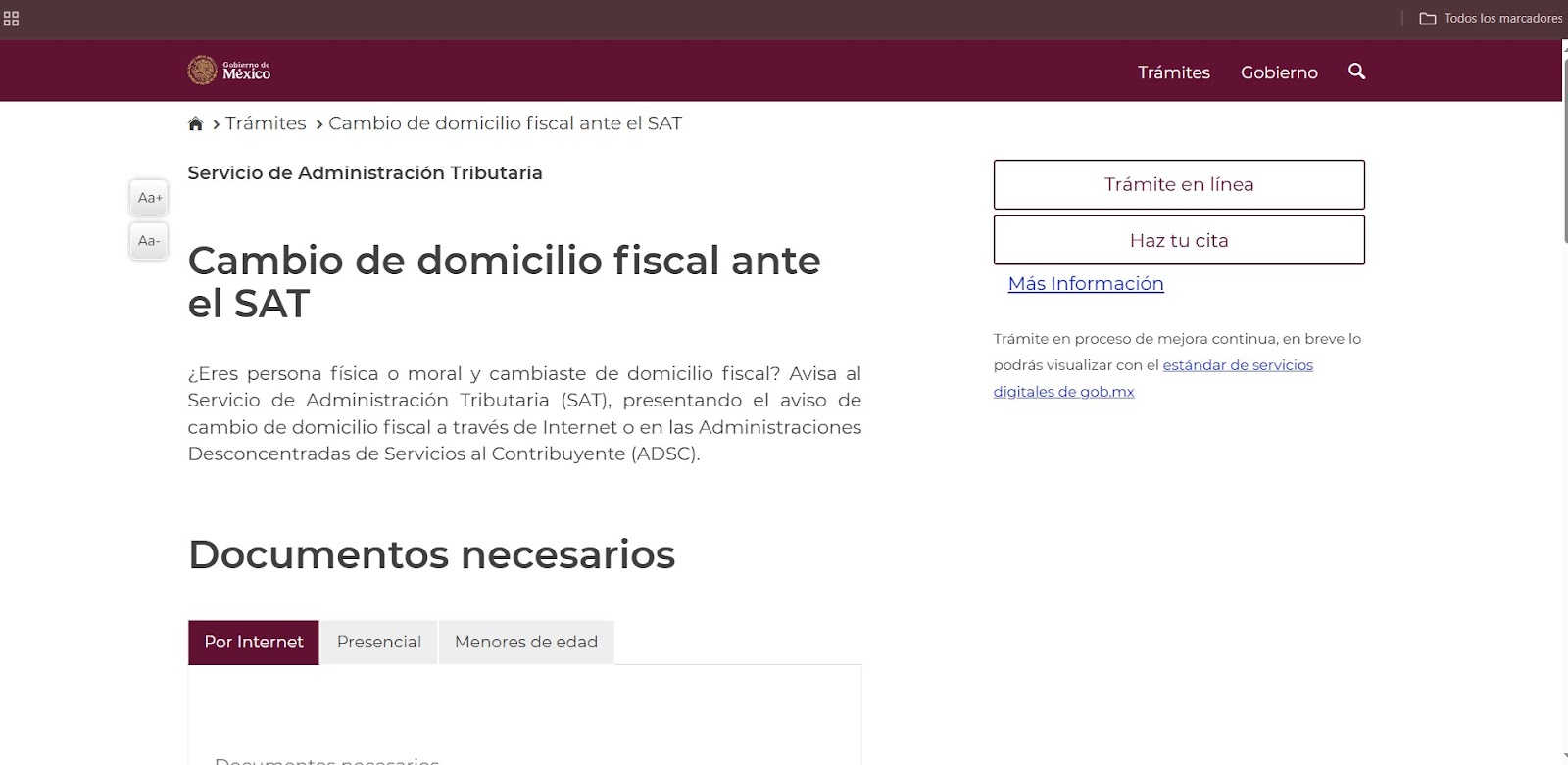Go to the home breadcrumb icon
Image resolution: width=1568 pixels, height=765 pixels.
click(196, 123)
